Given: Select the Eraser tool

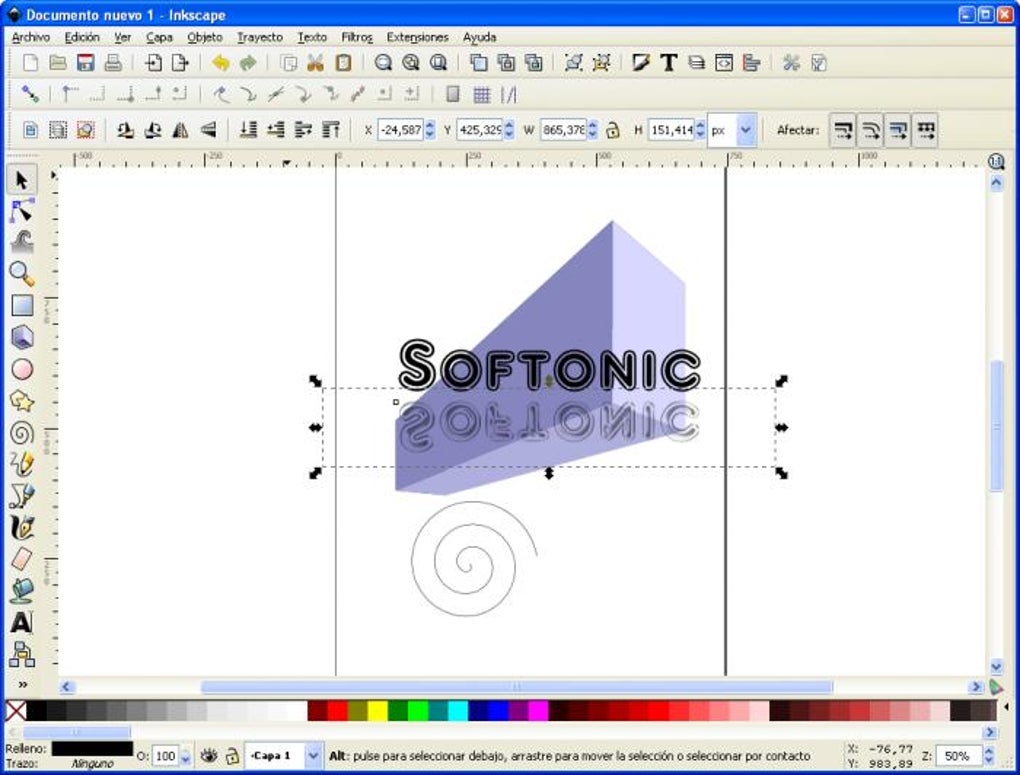Looking at the screenshot, I should pyautogui.click(x=21, y=559).
